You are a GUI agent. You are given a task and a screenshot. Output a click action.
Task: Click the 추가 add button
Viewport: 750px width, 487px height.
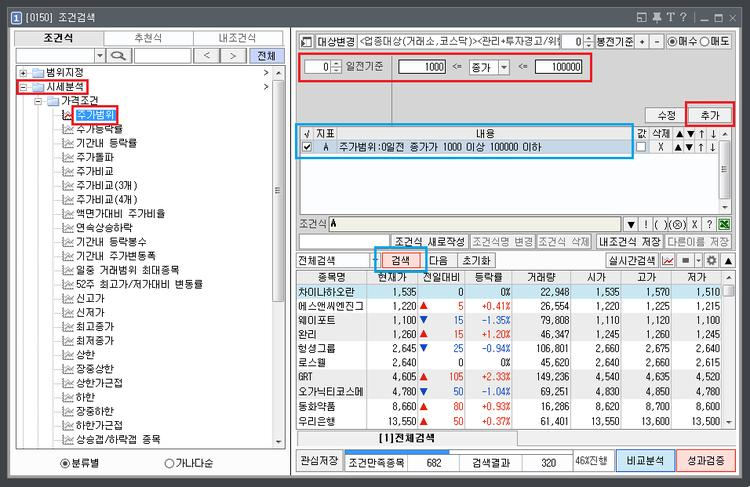click(710, 115)
